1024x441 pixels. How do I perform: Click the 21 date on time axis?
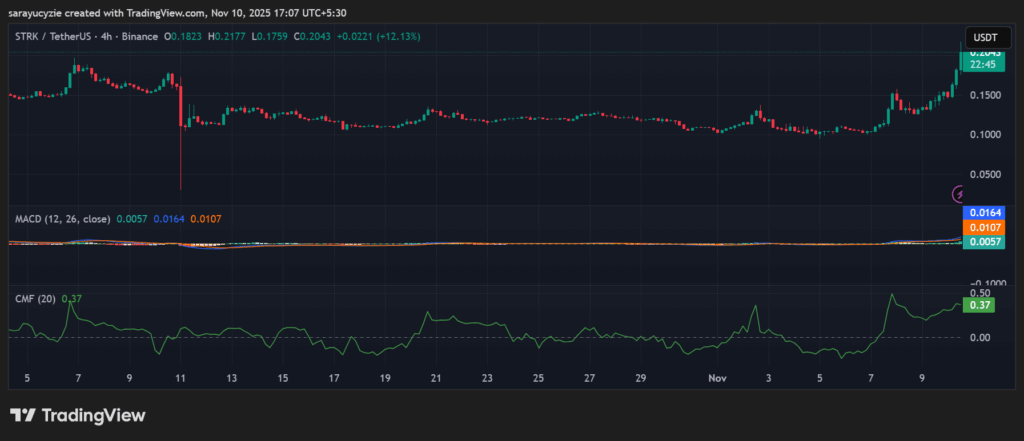coord(436,379)
